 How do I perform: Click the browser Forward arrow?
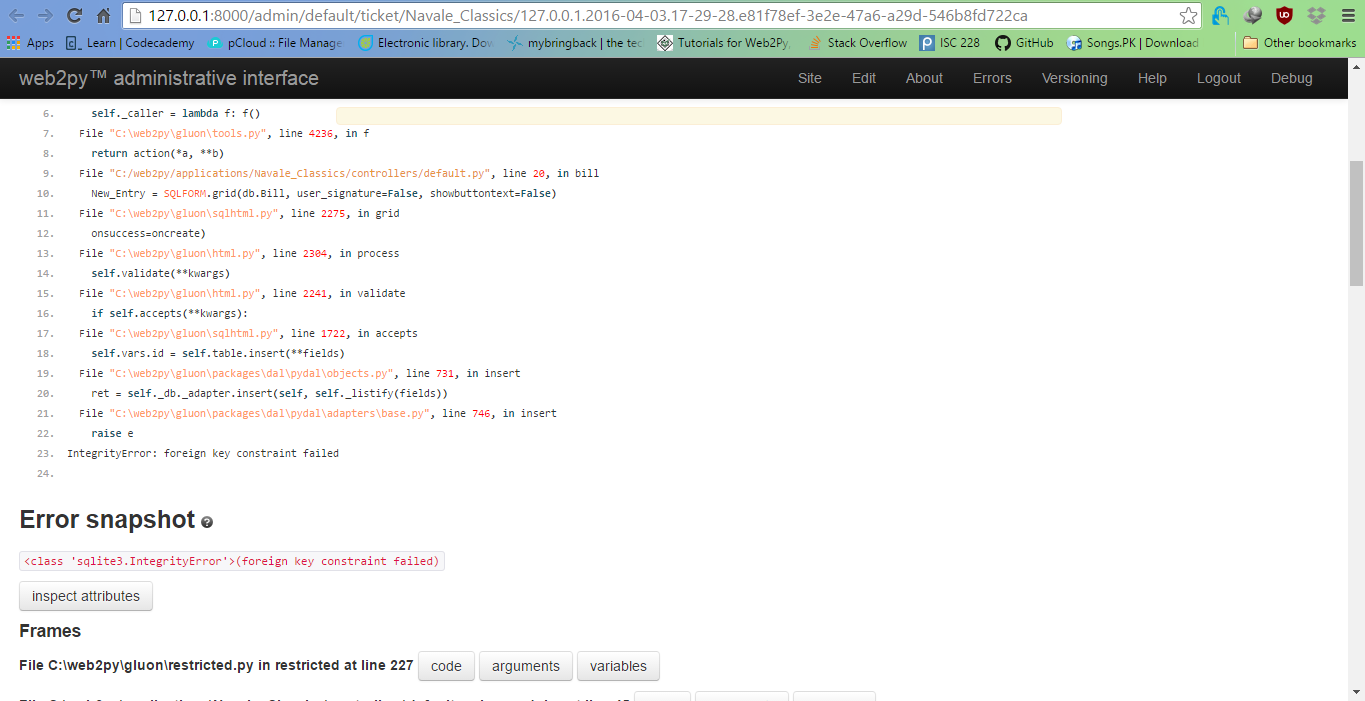45,16
